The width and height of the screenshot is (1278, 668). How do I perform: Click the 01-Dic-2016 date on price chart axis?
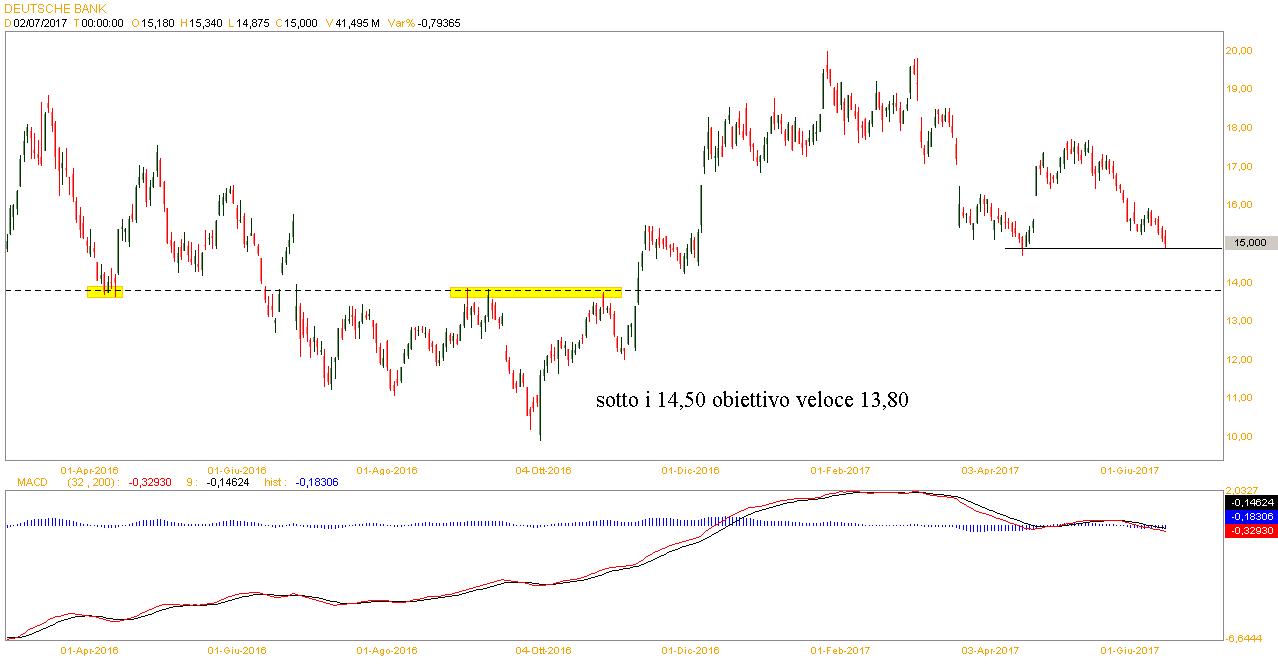pyautogui.click(x=691, y=469)
